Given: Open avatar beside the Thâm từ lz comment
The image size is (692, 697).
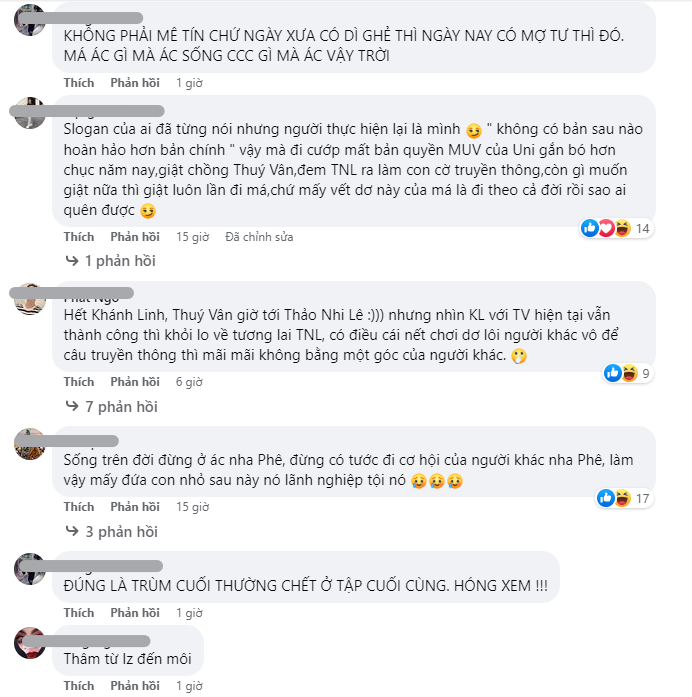Looking at the screenshot, I should point(30,643).
